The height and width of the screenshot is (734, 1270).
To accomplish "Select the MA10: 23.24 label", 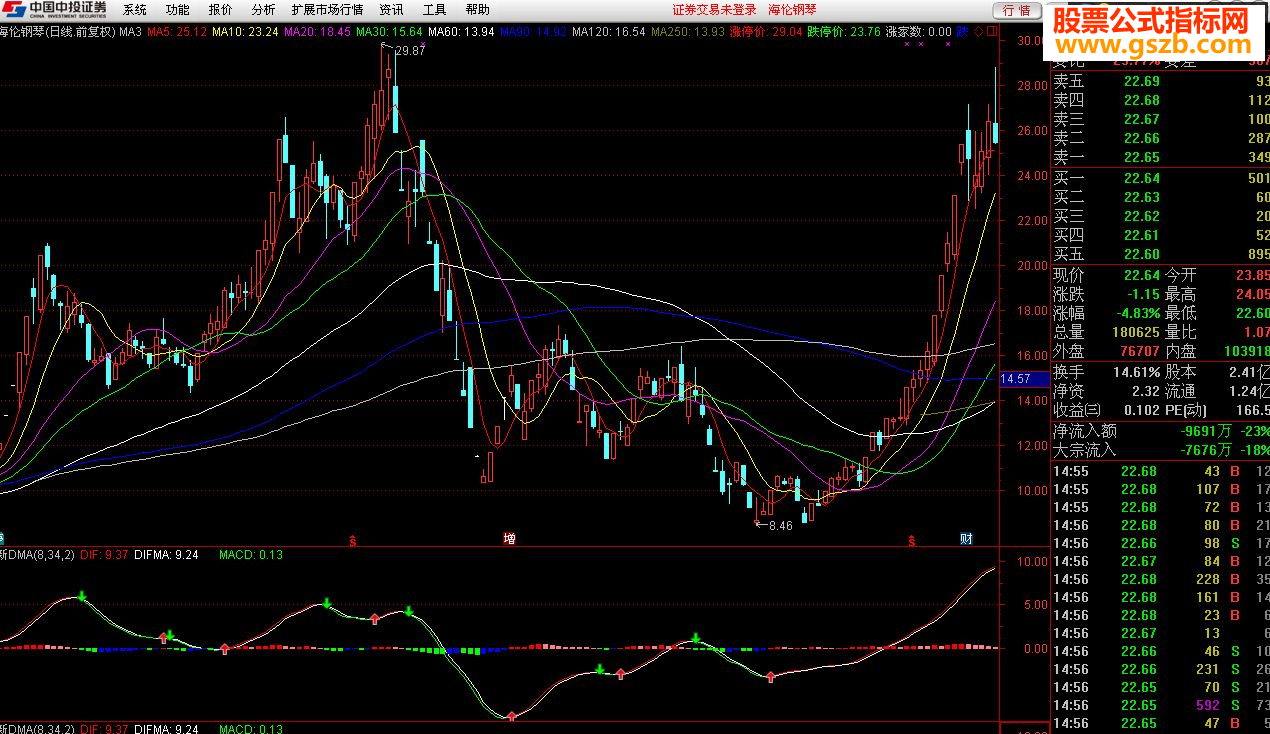I will pos(246,32).
